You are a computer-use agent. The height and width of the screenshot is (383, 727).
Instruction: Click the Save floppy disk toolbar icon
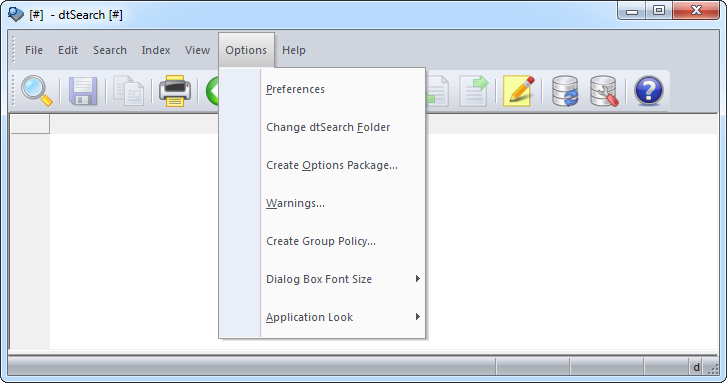(x=83, y=91)
